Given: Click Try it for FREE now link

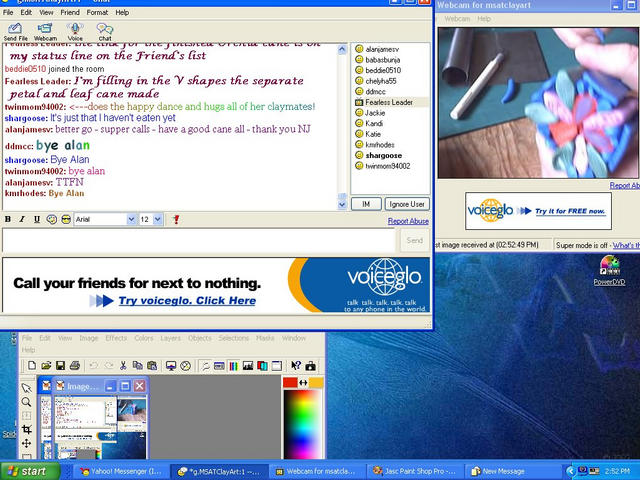Looking at the screenshot, I should (570, 211).
